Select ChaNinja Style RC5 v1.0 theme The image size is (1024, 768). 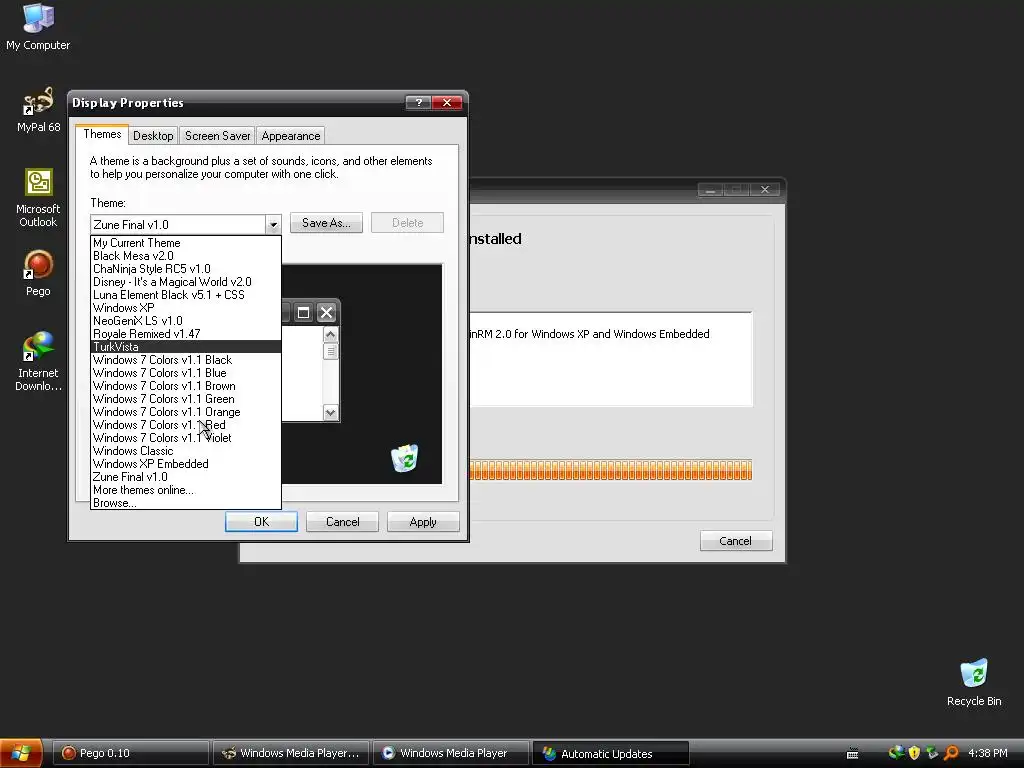pos(185,269)
